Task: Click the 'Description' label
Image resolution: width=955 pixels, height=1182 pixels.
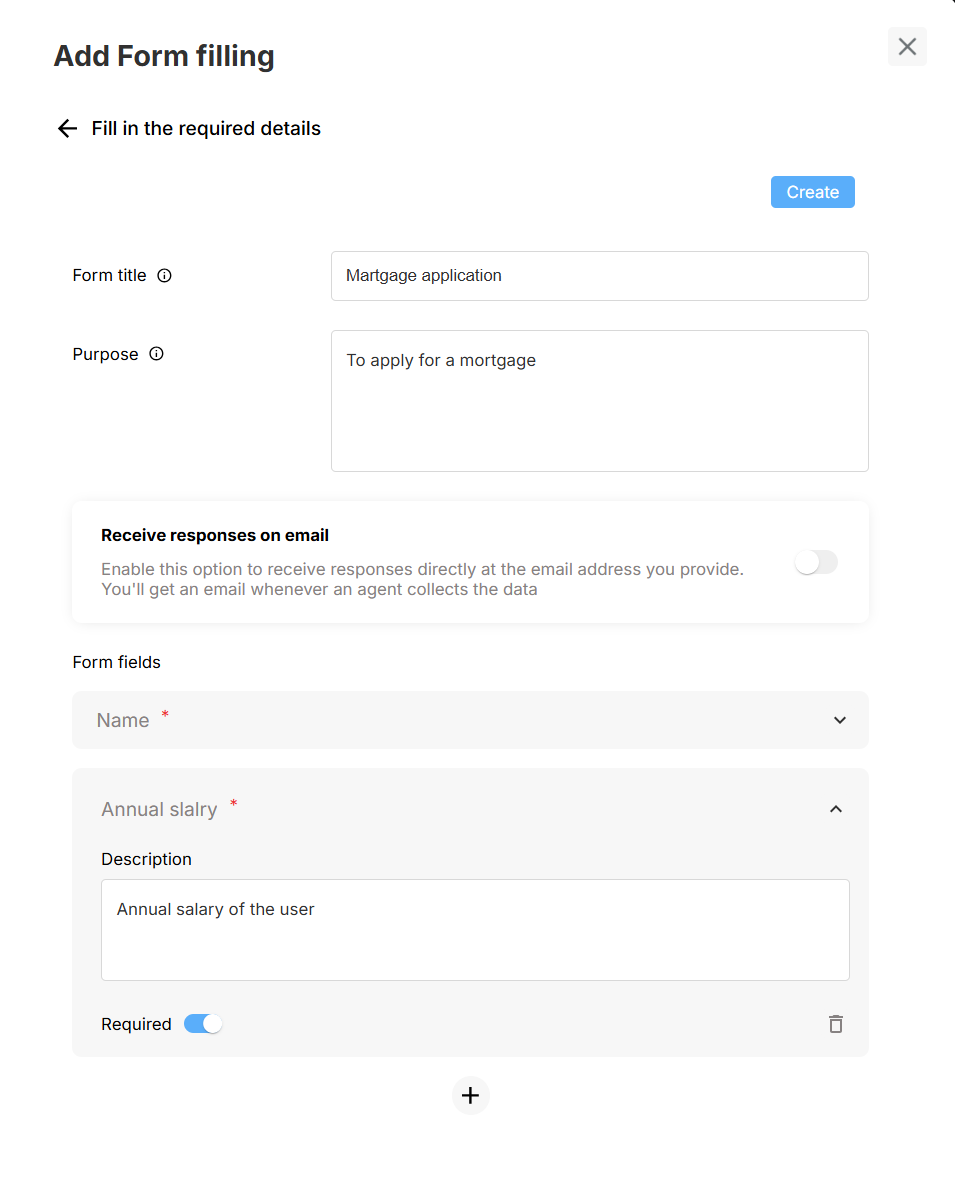Action: point(147,859)
